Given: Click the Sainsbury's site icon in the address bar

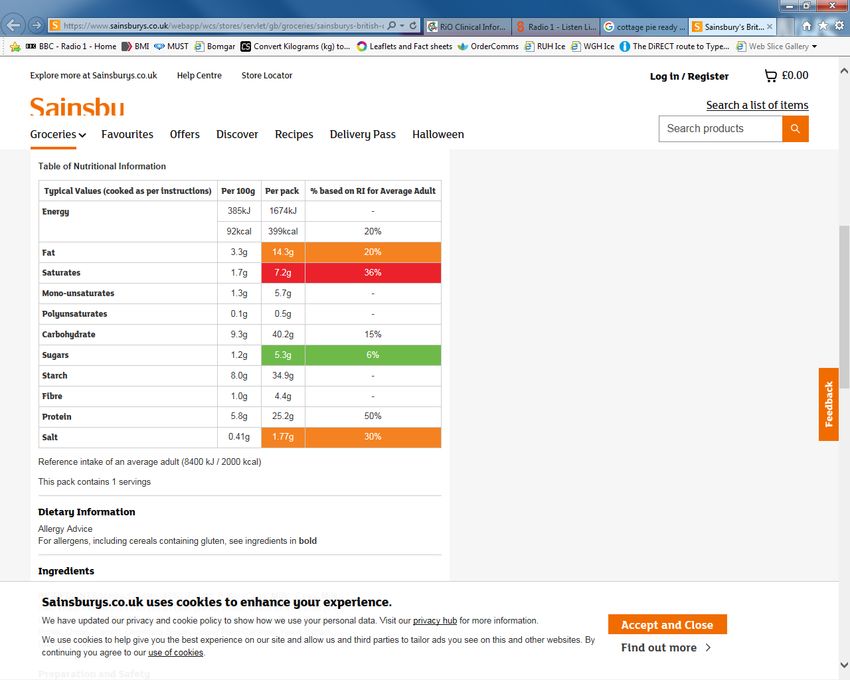Looking at the screenshot, I should point(55,25).
